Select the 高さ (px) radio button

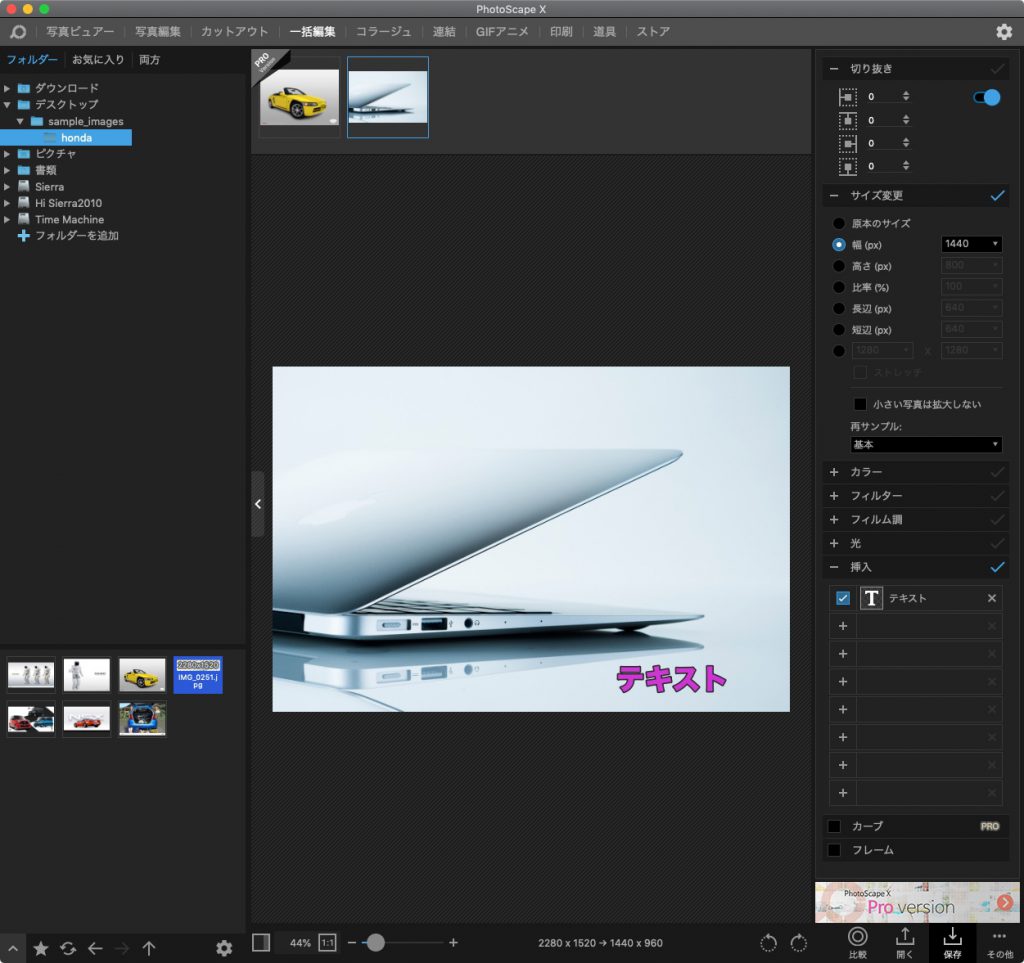coord(839,266)
